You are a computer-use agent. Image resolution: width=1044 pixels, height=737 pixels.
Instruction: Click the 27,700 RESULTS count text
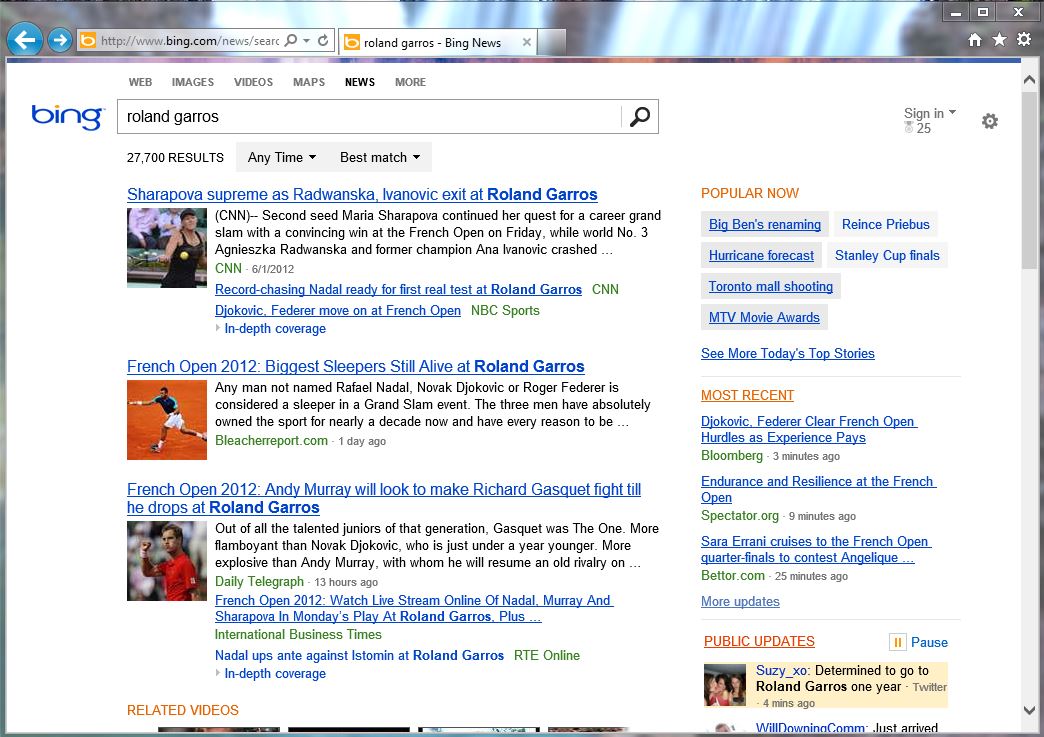(175, 158)
